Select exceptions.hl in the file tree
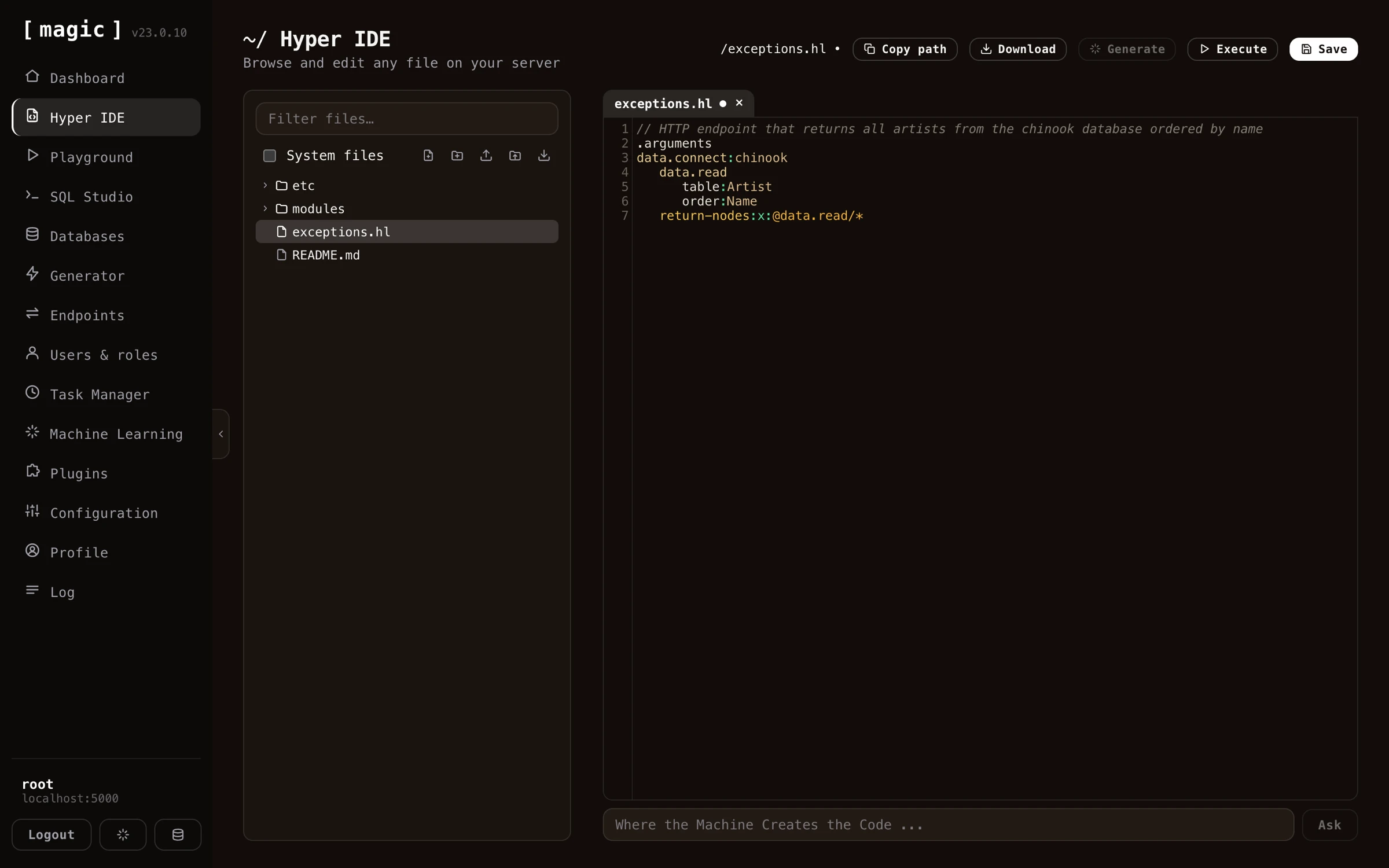 pyautogui.click(x=407, y=231)
